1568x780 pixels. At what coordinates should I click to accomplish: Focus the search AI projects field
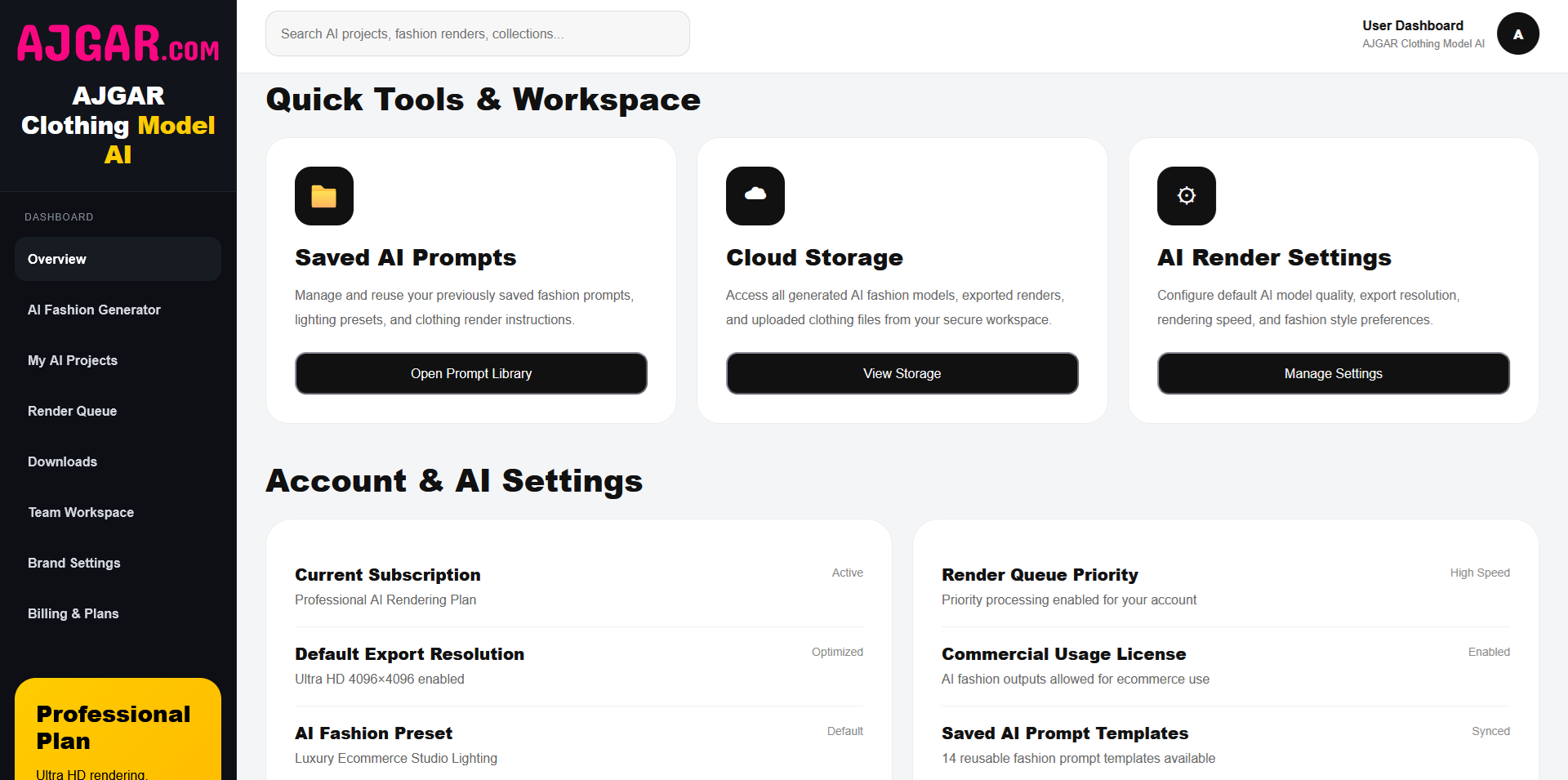point(478,33)
